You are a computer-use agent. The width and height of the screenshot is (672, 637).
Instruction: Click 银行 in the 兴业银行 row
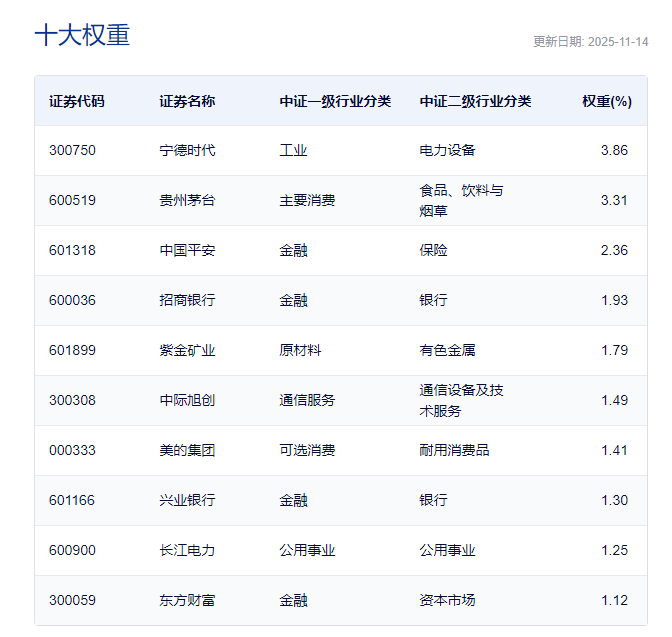tap(433, 500)
